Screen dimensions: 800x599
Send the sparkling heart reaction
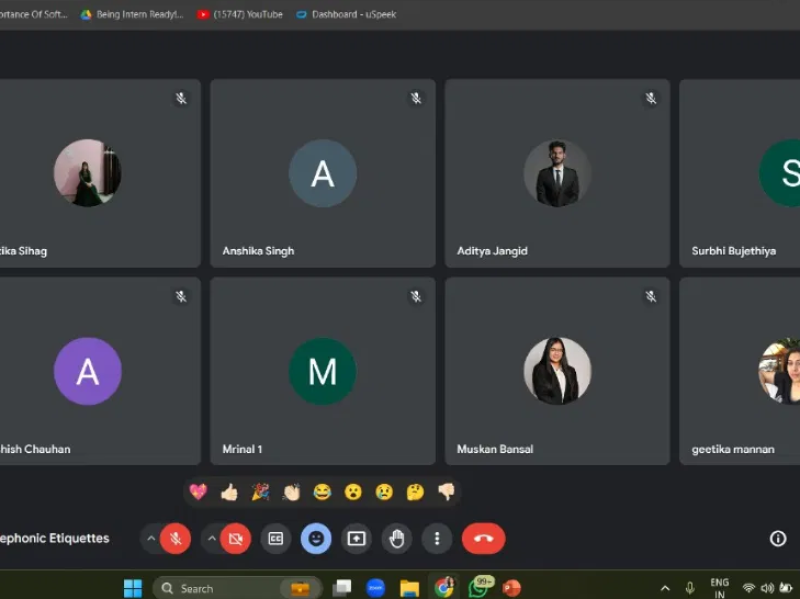(198, 492)
